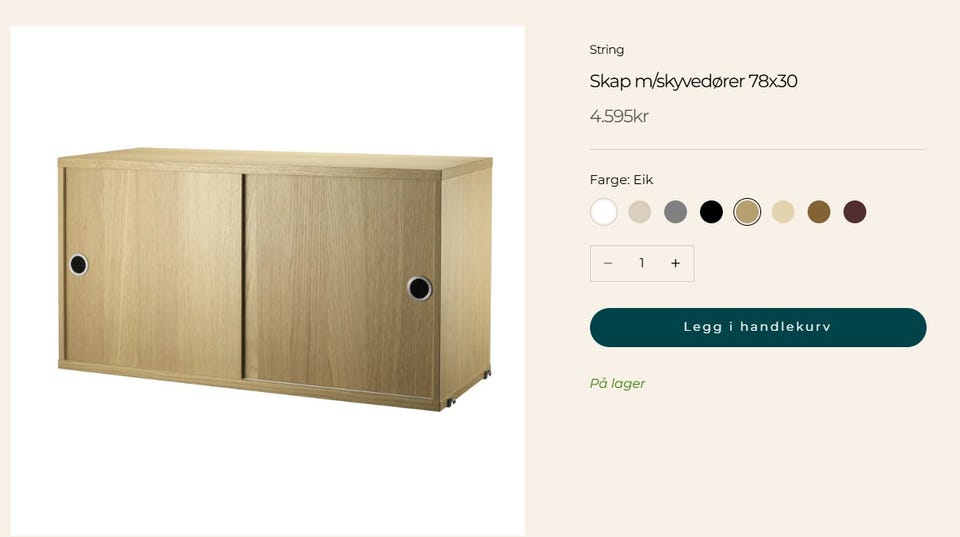The height and width of the screenshot is (537, 960).
Task: Click the selected Eik oak swatch
Action: tap(747, 212)
